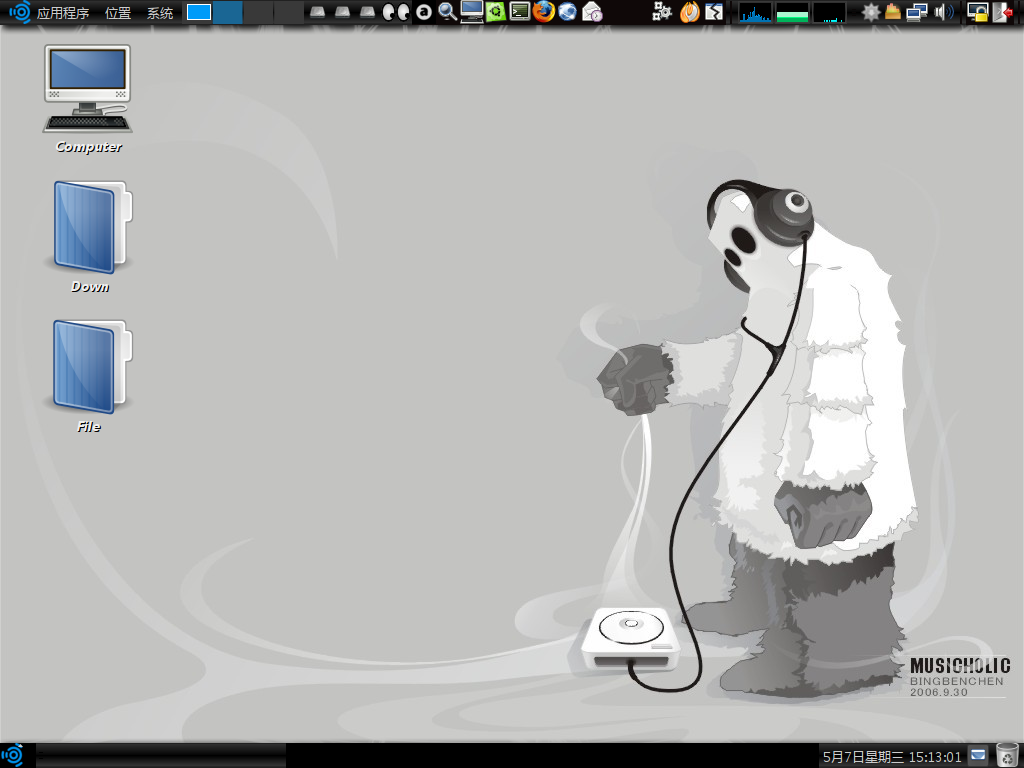Switch to the second workspace
The height and width of the screenshot is (768, 1024).
point(229,12)
